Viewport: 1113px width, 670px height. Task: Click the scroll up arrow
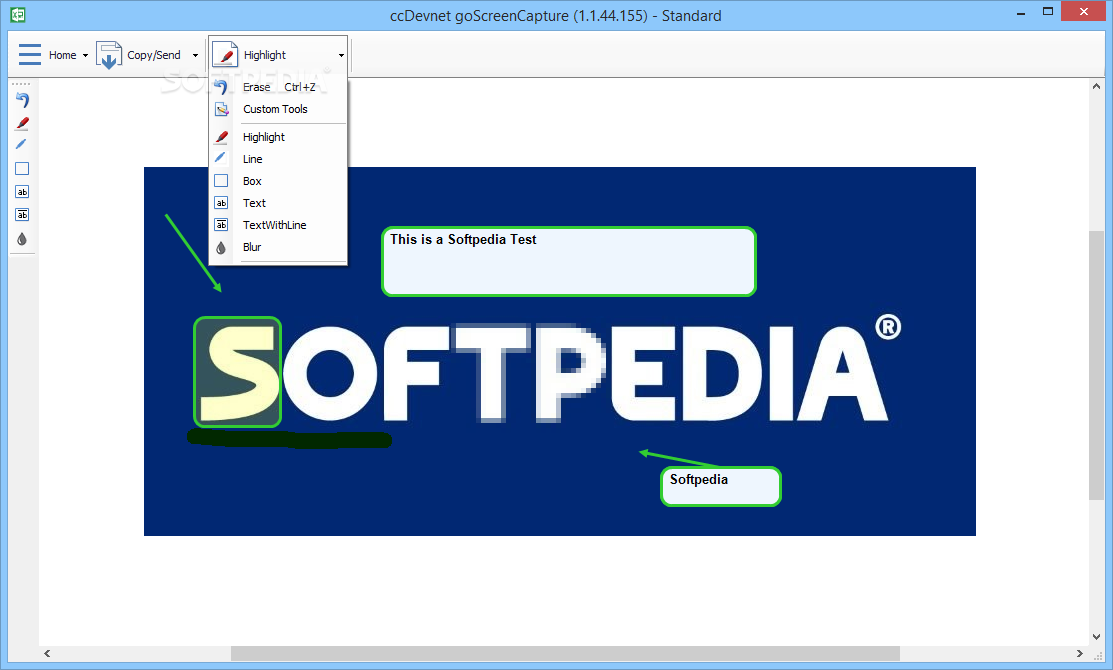coord(1097,86)
